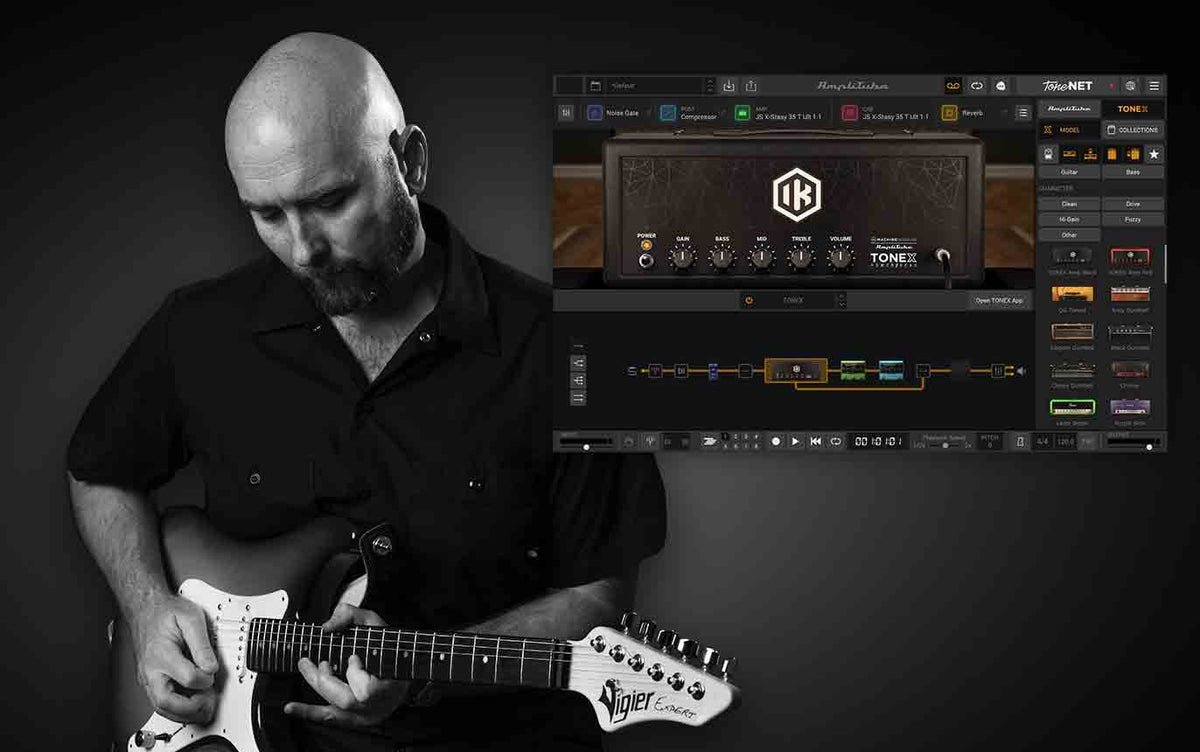The width and height of the screenshot is (1200, 752).
Task: Open the preset name field dropdown
Action: pyautogui.click(x=655, y=86)
